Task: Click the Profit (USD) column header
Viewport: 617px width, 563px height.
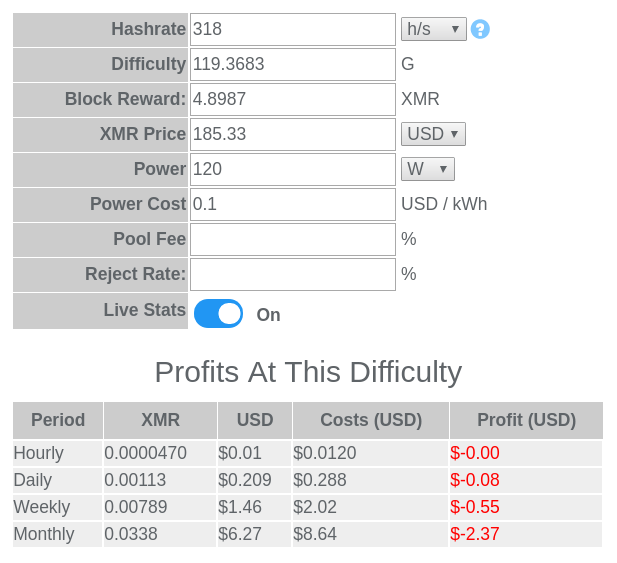Action: tap(526, 420)
